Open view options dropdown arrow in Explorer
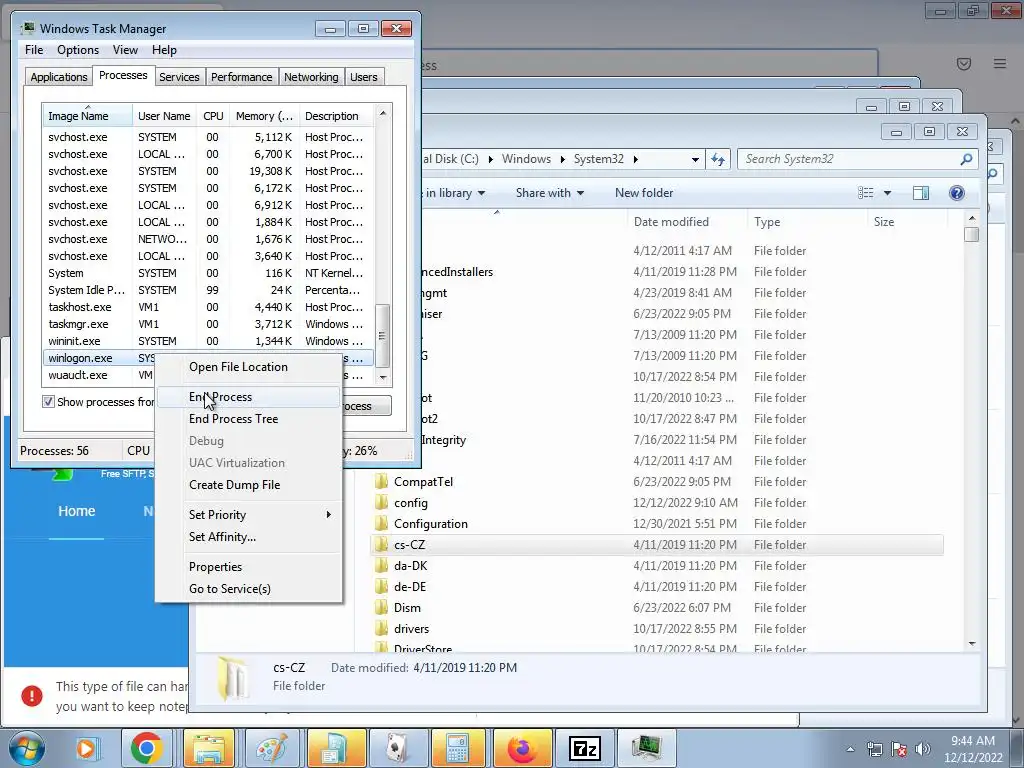This screenshot has height=768, width=1024. 887,193
